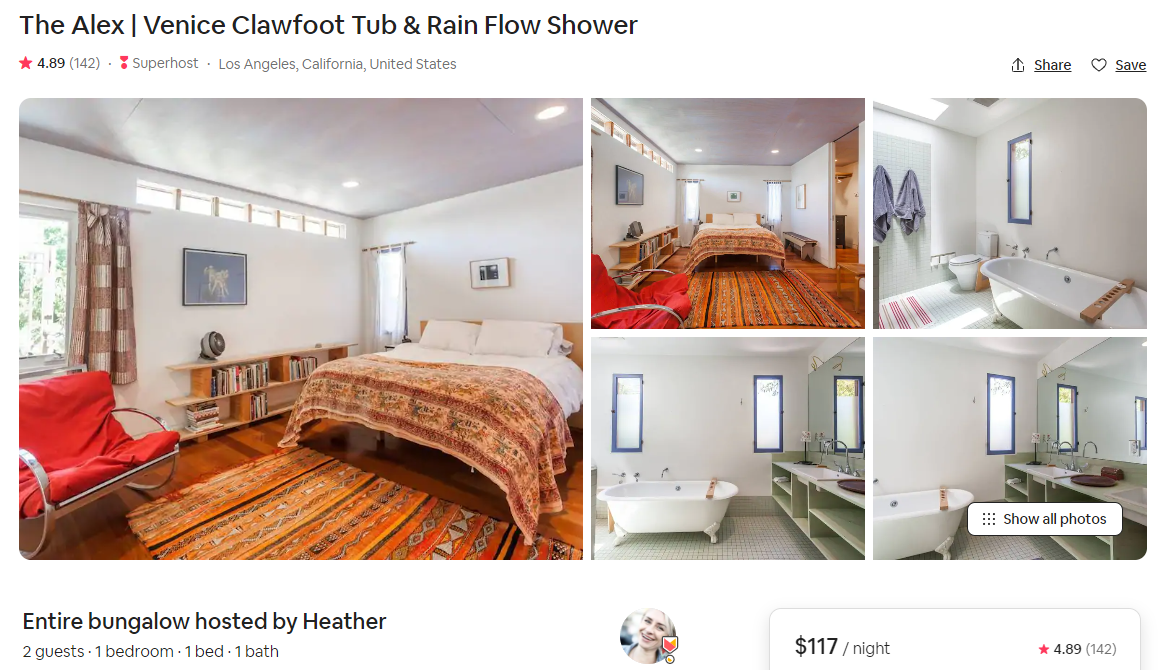The height and width of the screenshot is (670, 1163).
Task: Click the reviews count in price card
Action: (1101, 649)
